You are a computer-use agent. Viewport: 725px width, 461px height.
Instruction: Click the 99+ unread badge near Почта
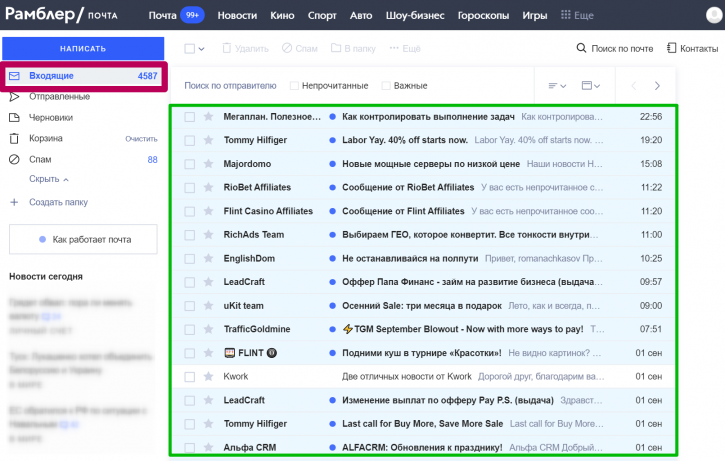click(192, 15)
